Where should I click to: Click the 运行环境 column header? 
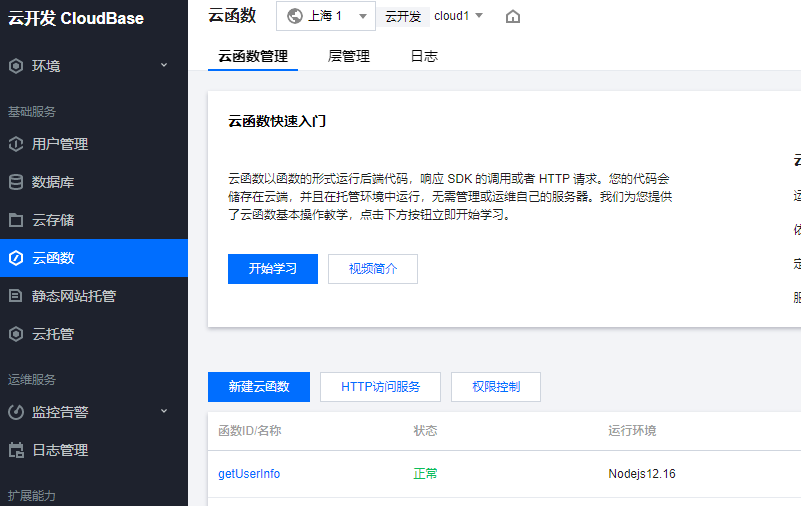point(632,430)
